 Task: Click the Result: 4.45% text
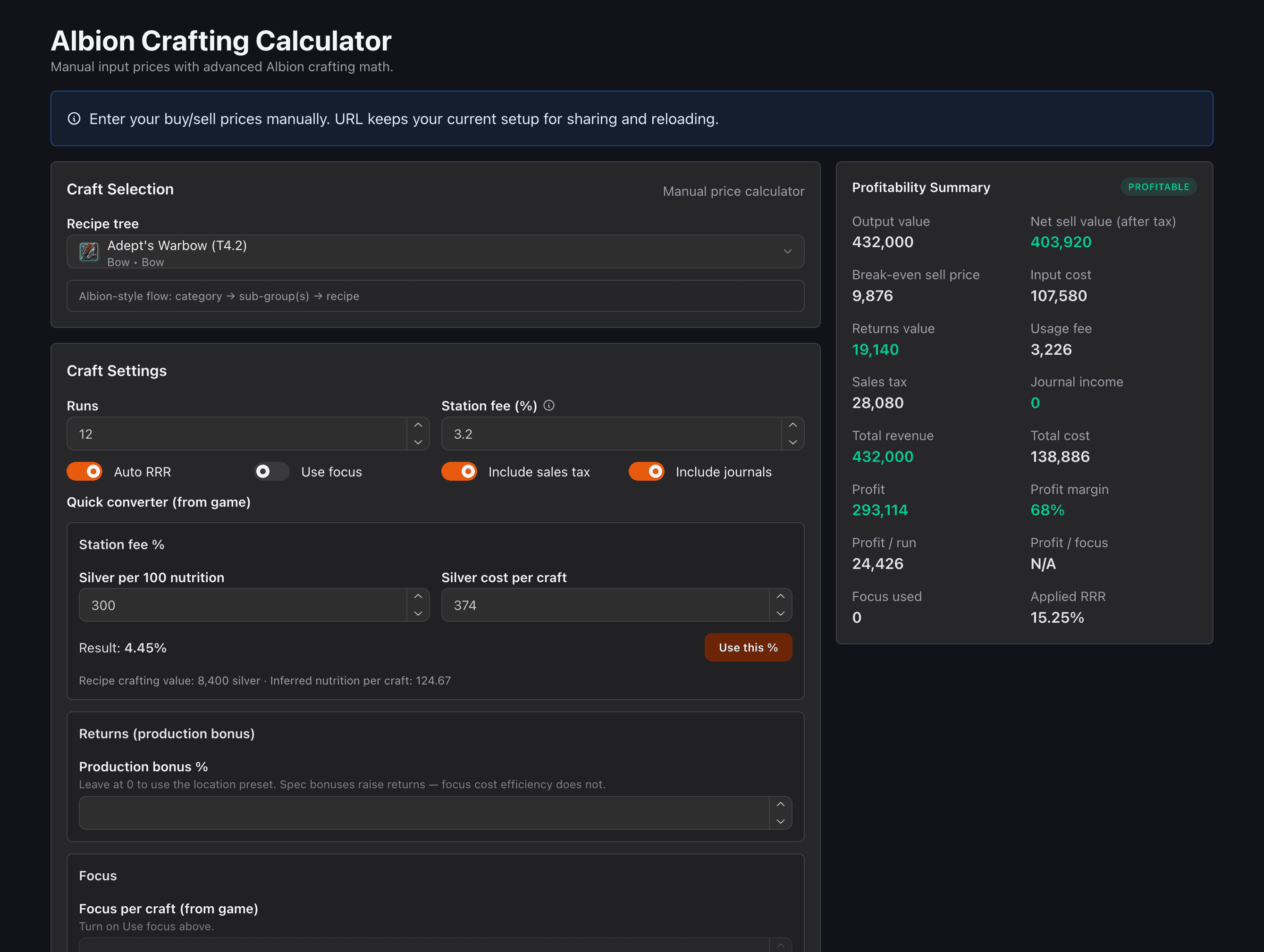tap(123, 648)
